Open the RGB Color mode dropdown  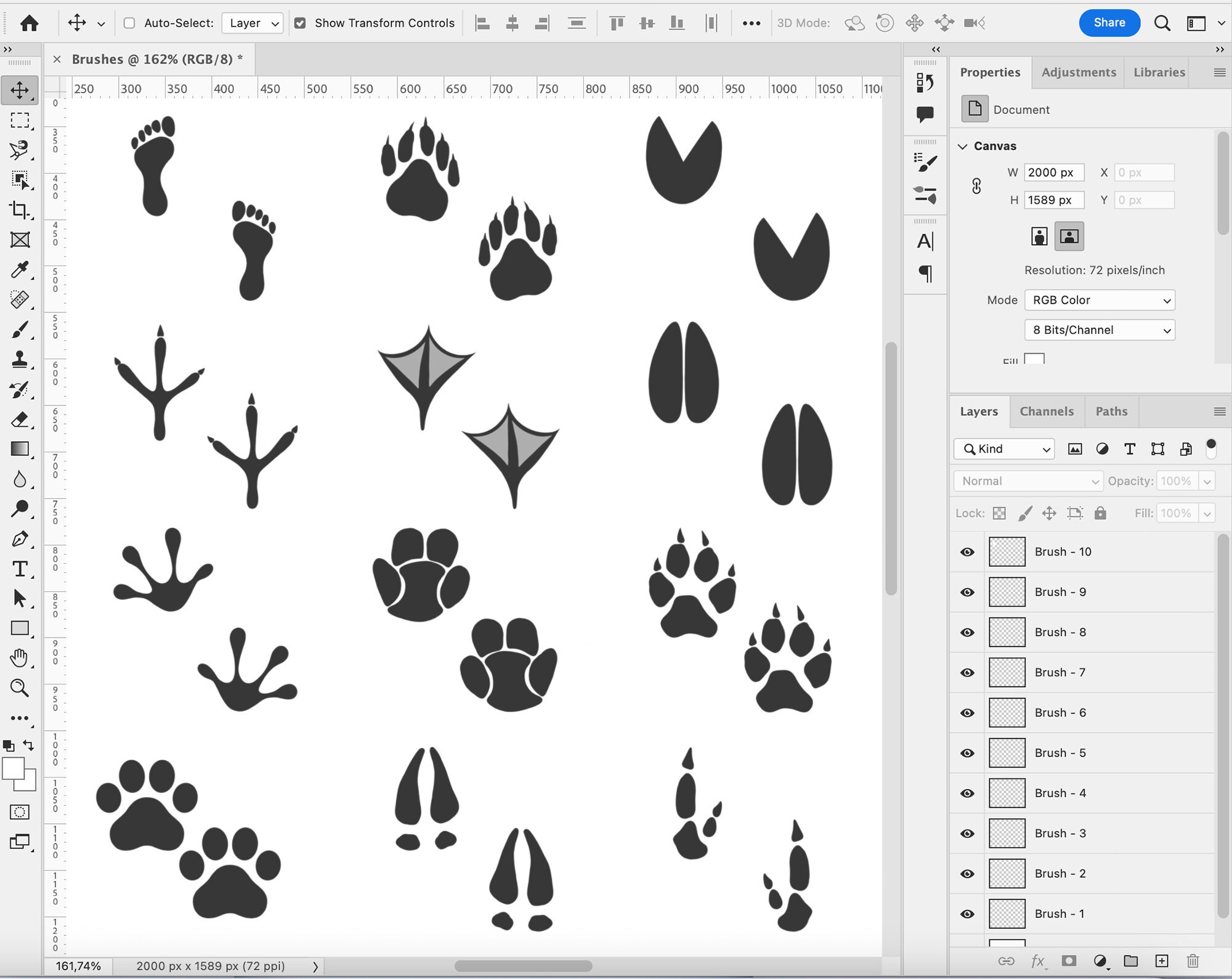1100,300
